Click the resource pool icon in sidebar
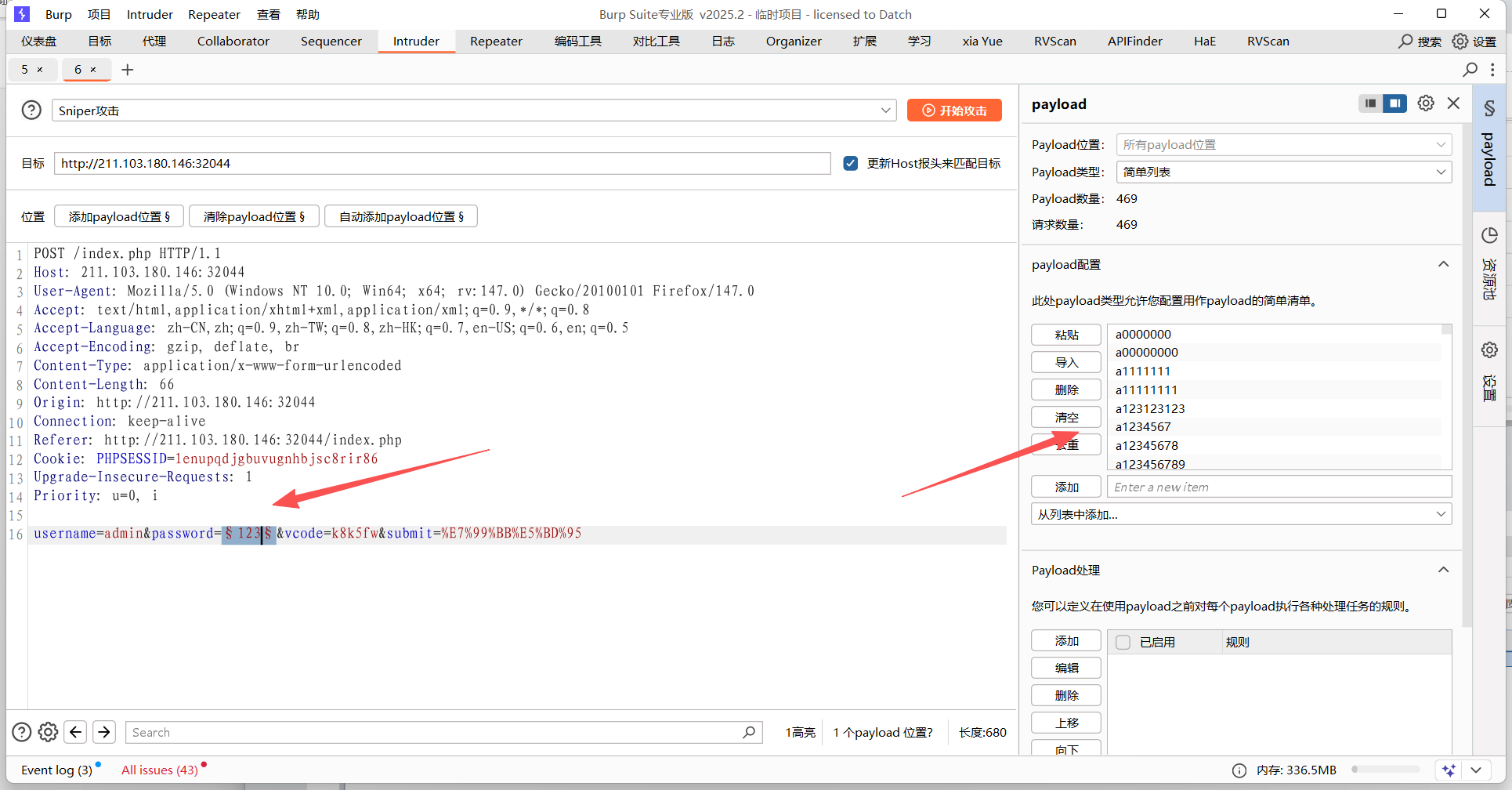This screenshot has height=790, width=1512. (1489, 235)
